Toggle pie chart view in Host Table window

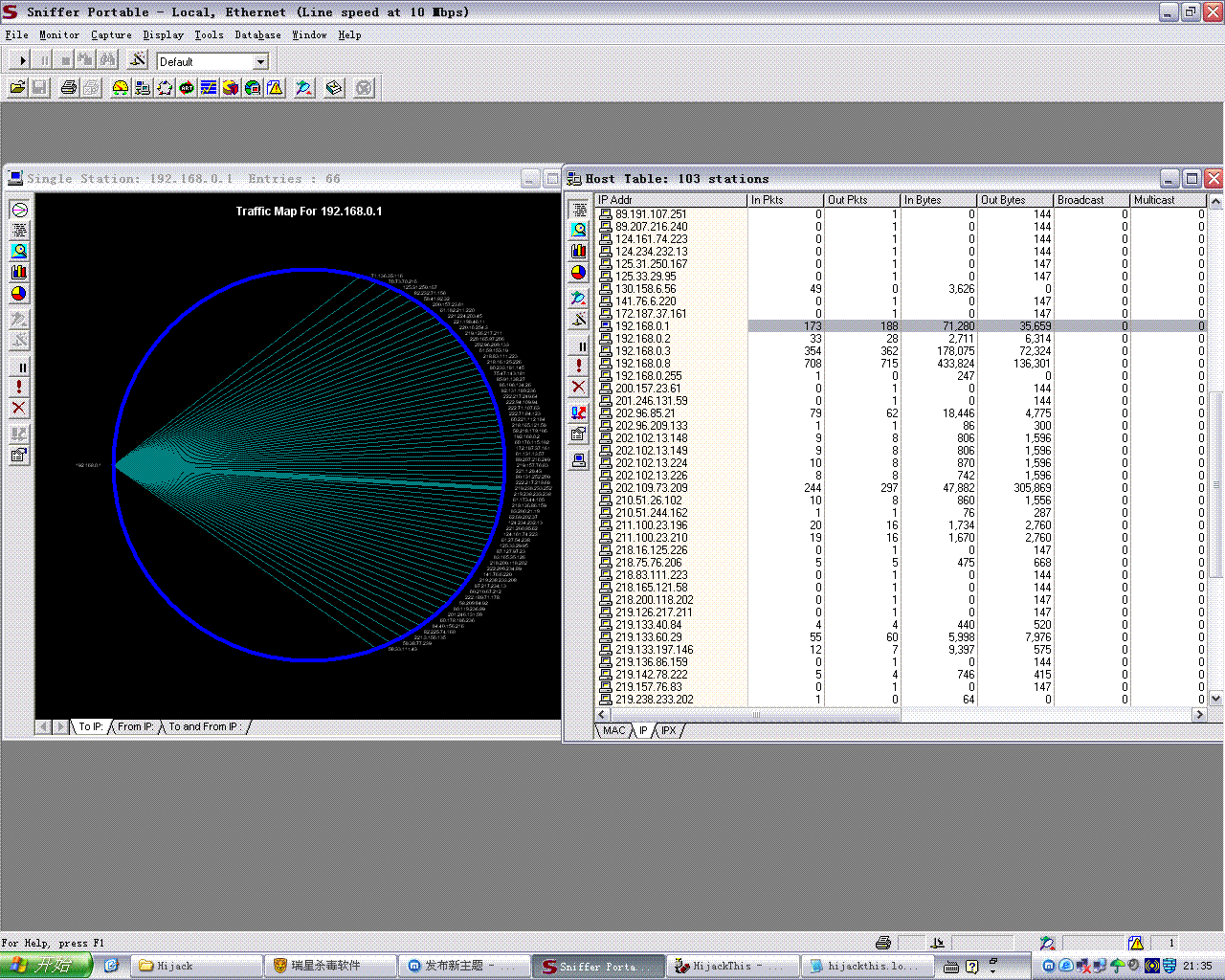pos(579,273)
